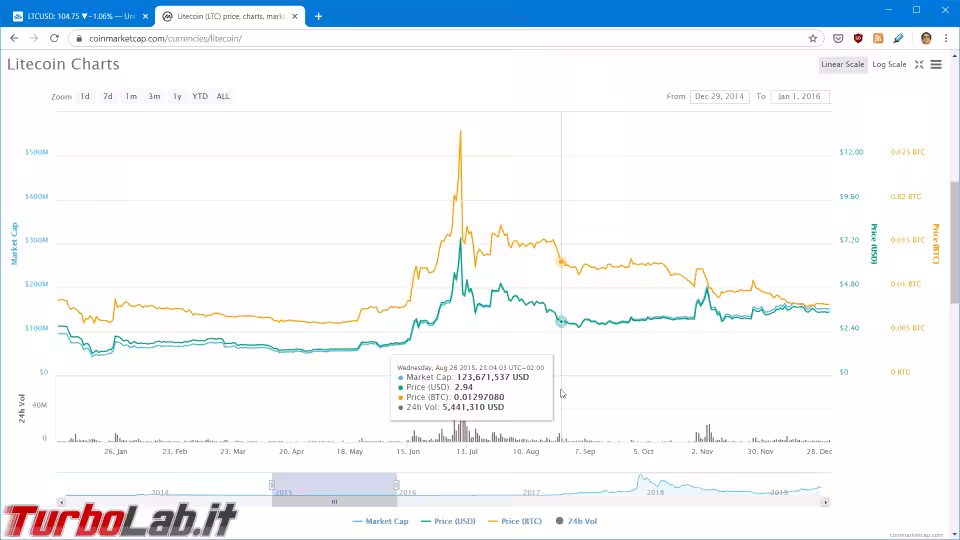Click the 2018 peak in the navigator

point(640,476)
